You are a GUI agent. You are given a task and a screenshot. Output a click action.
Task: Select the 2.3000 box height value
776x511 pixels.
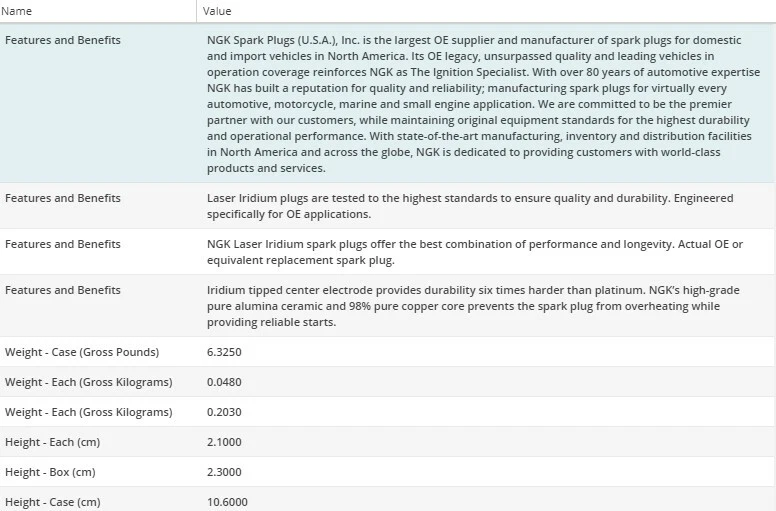(x=225, y=472)
